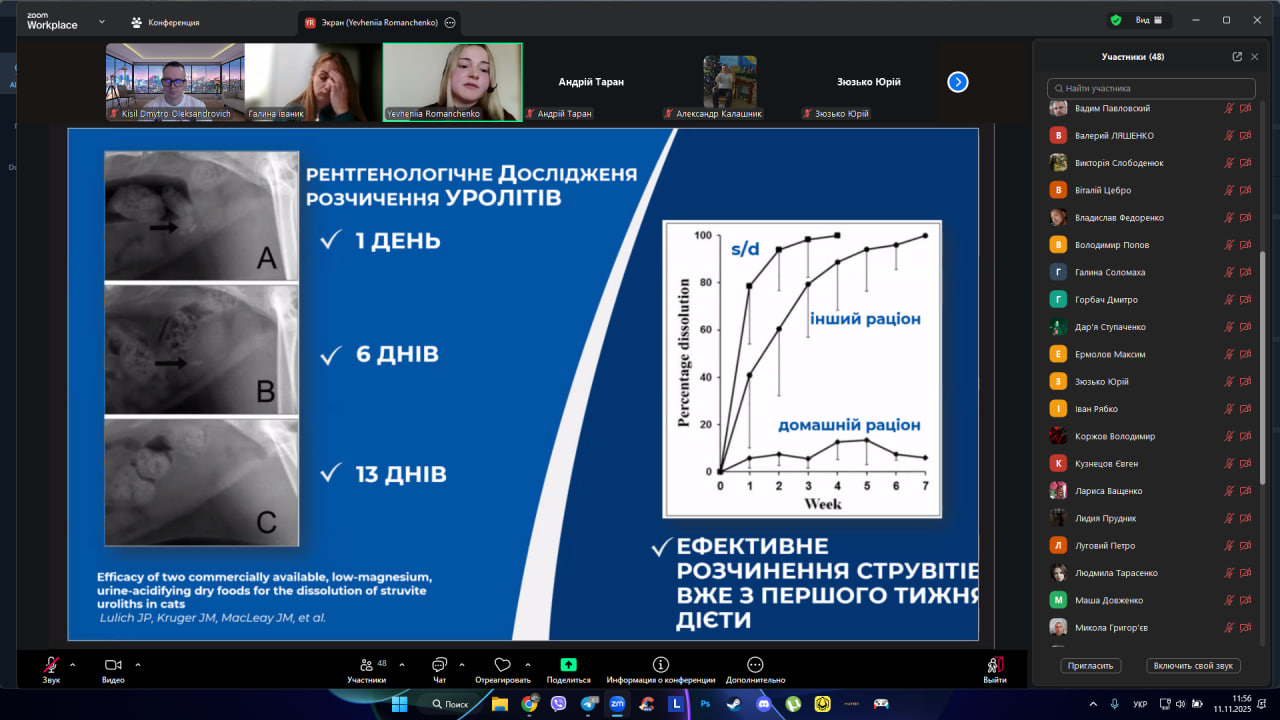The height and width of the screenshot is (720, 1280).
Task: Open the Дополнительно three-dots menu
Action: 755,666
